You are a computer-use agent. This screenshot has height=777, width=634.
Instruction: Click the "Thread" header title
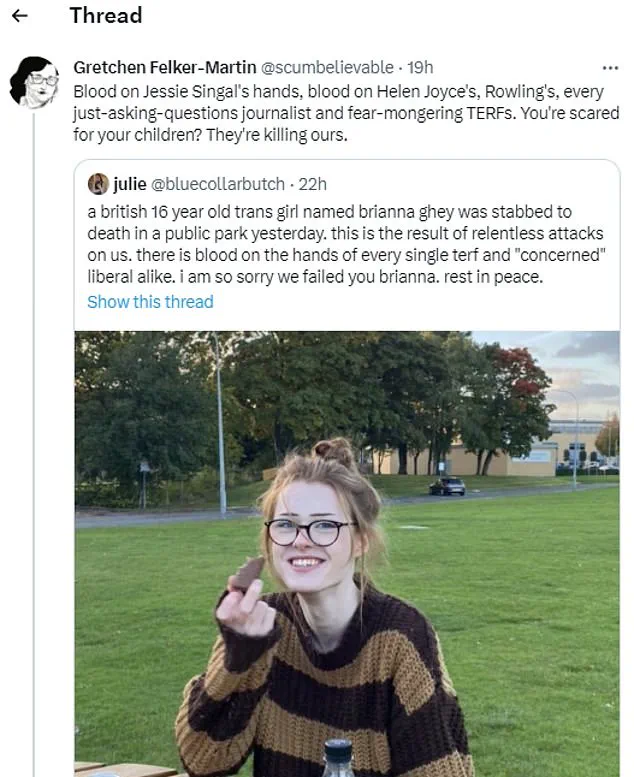click(x=105, y=16)
